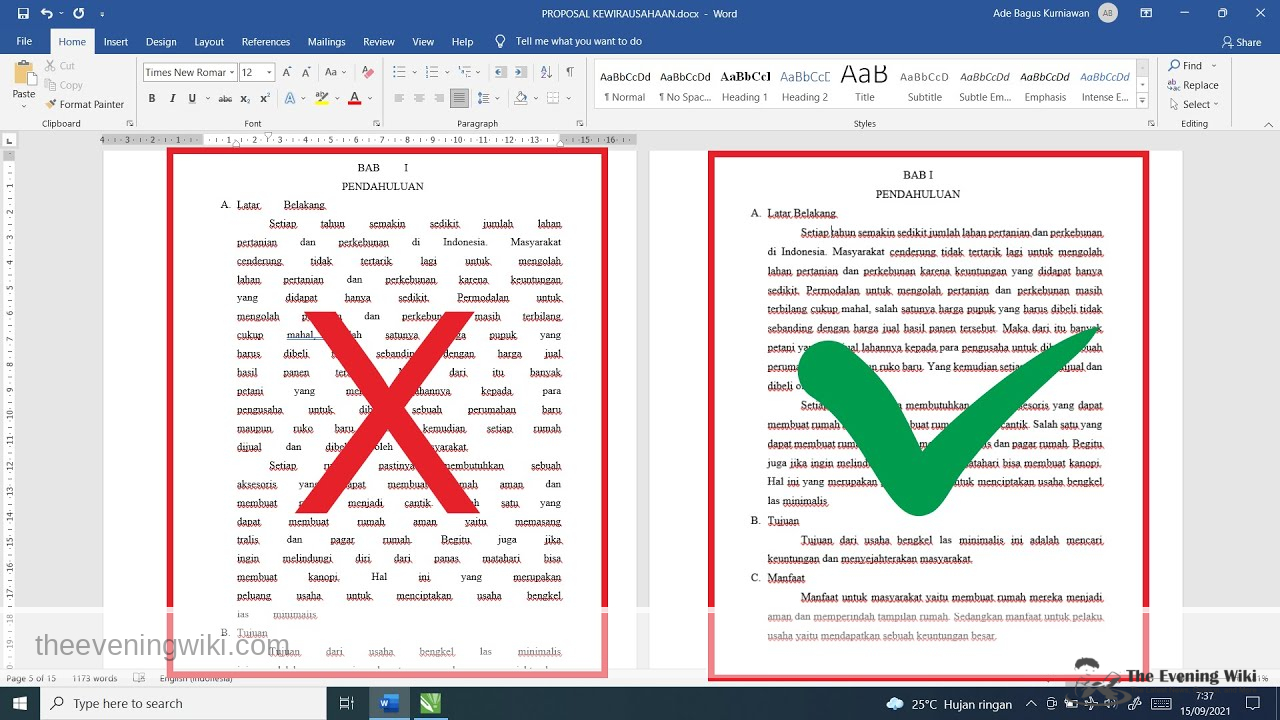Screen dimensions: 1280x720
Task: Click the green Camtasia taskbar icon
Action: click(x=431, y=704)
